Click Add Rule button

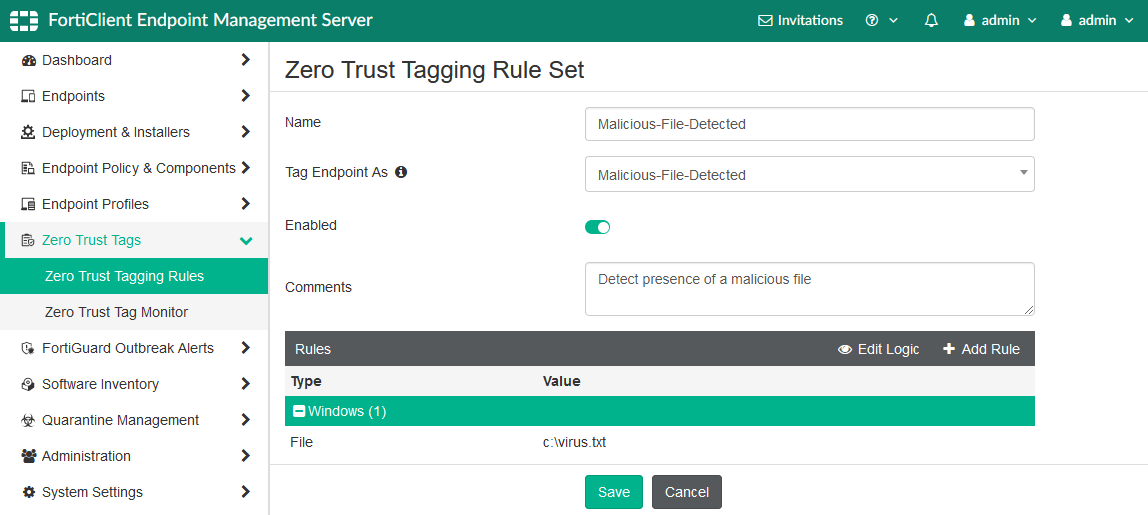click(981, 349)
